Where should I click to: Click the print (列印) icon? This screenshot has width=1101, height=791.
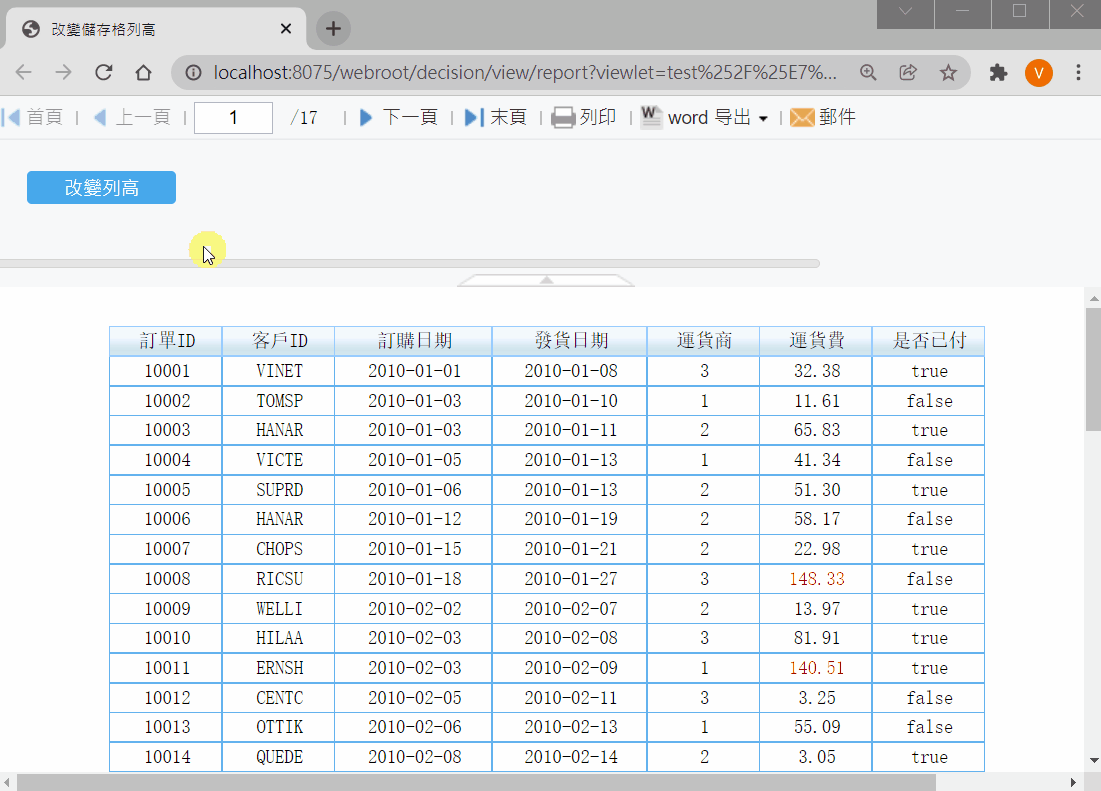tap(563, 117)
